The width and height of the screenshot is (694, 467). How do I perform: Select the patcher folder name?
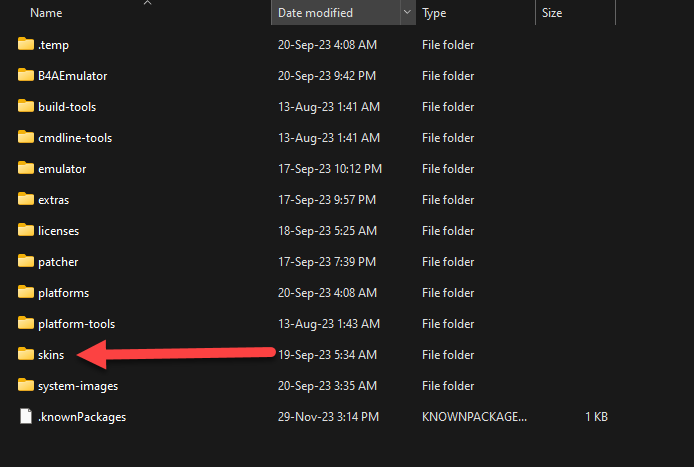[x=58, y=262]
